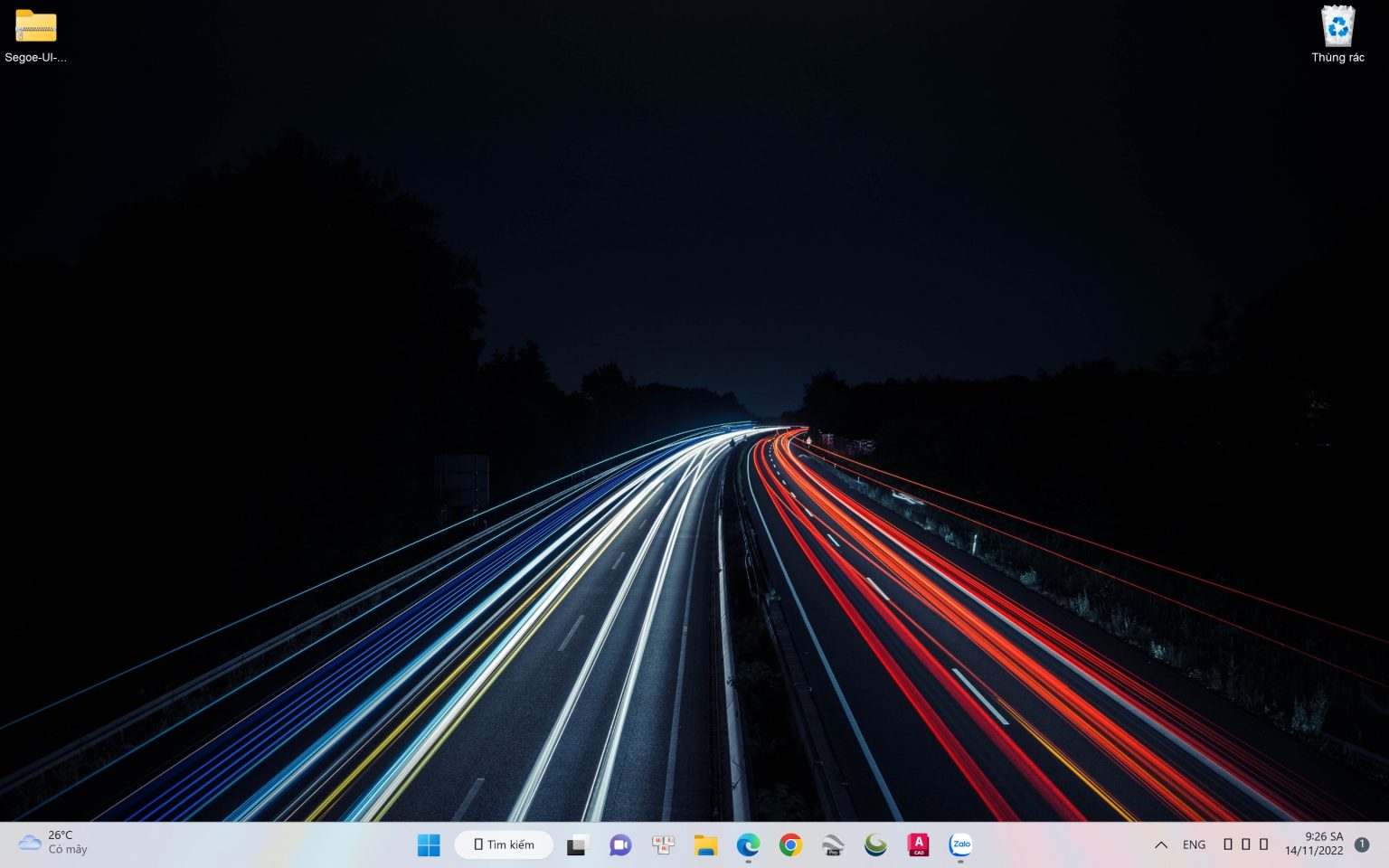Open the ENG input language switcher
The height and width of the screenshot is (868, 1389).
tap(1194, 845)
